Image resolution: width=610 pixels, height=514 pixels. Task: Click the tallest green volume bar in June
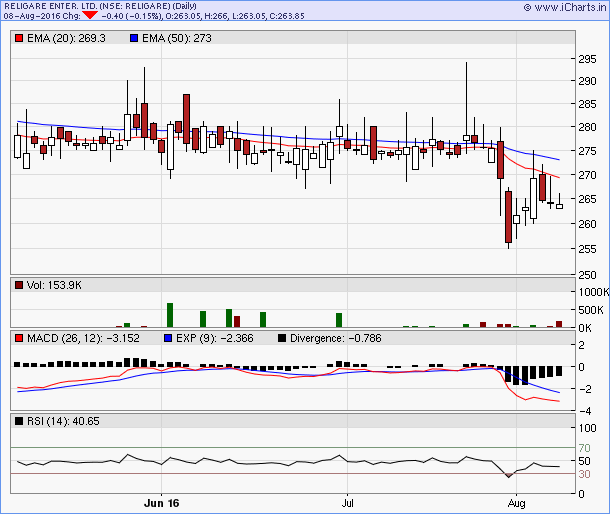tap(170, 315)
